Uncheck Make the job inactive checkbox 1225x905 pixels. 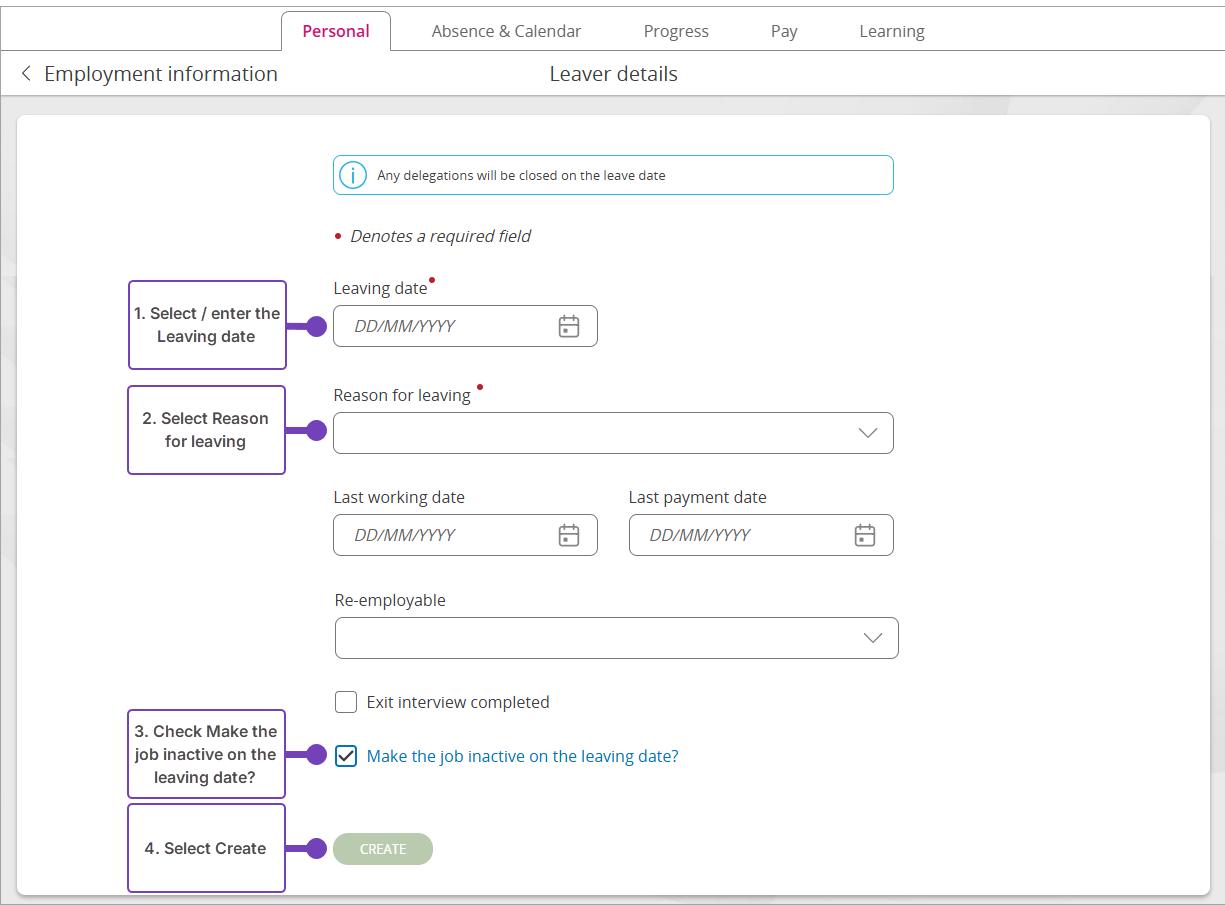[346, 756]
